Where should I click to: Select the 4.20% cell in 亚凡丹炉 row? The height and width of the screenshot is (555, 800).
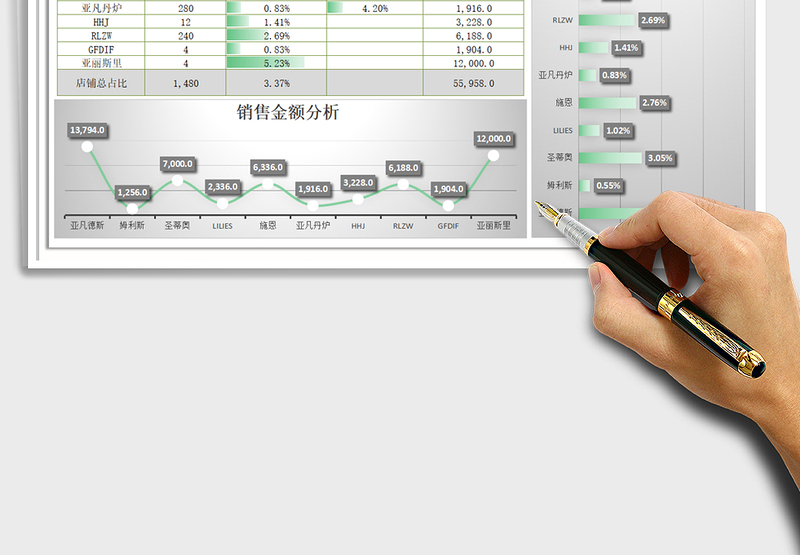point(375,8)
